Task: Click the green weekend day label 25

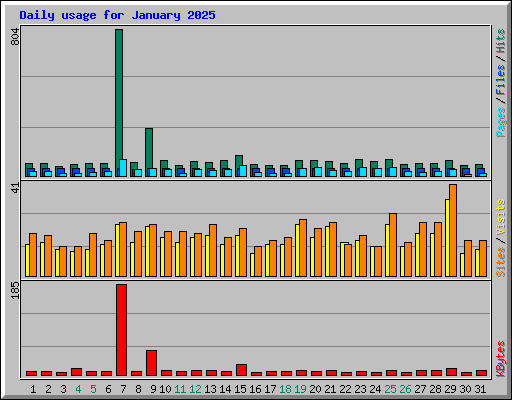Action: 390,389
